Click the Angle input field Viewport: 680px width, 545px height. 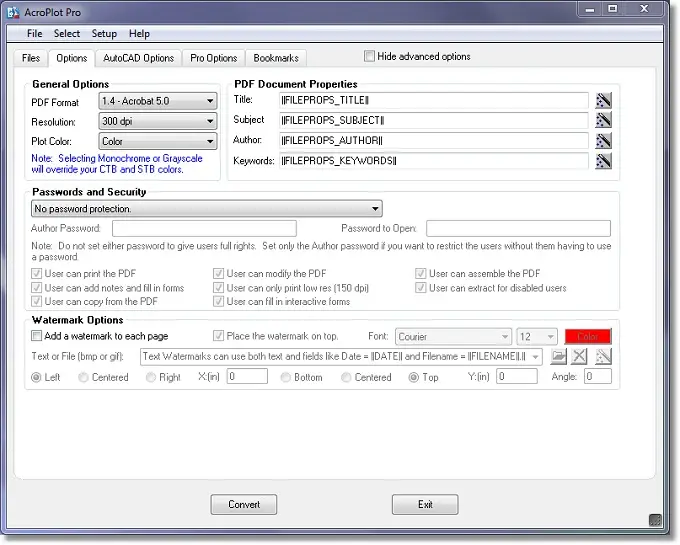tap(598, 376)
